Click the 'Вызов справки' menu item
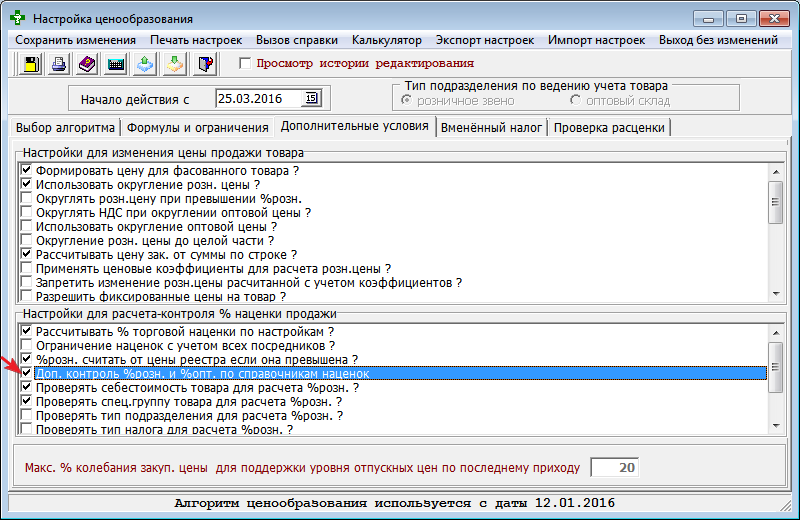Viewport: 800px width, 520px height. [x=297, y=40]
